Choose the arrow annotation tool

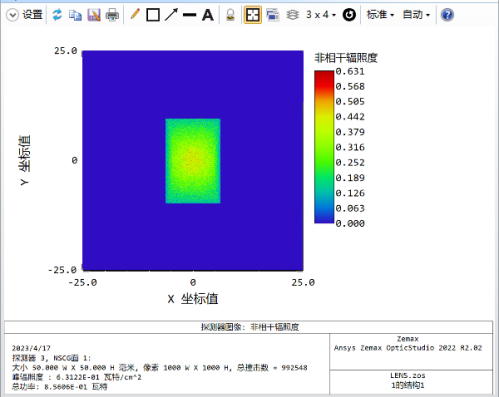[171, 15]
